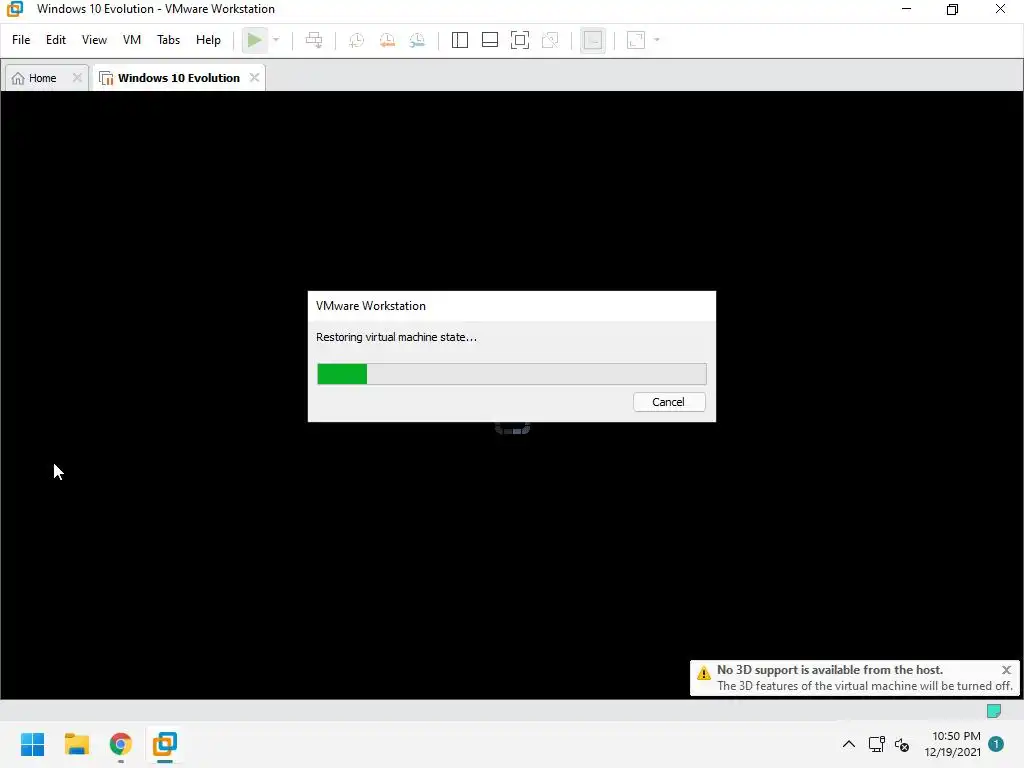
Task: Select the Windows 10 Evolution tab
Action: (178, 78)
